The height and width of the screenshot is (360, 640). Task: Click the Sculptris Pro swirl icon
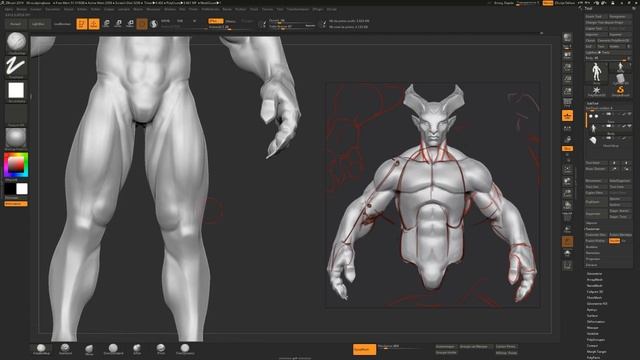[x=153, y=24]
